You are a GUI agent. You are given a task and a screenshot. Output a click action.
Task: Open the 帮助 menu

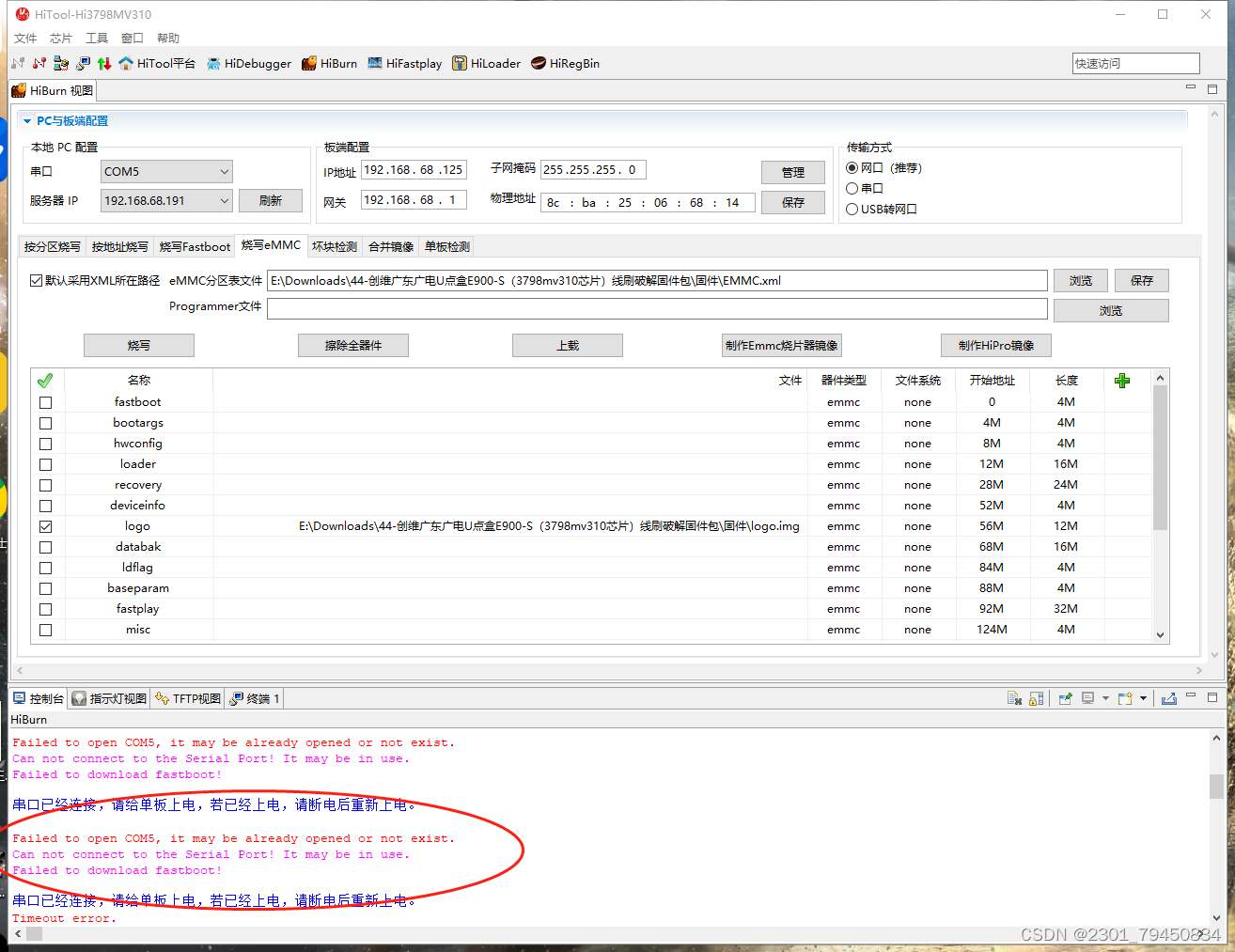(168, 38)
